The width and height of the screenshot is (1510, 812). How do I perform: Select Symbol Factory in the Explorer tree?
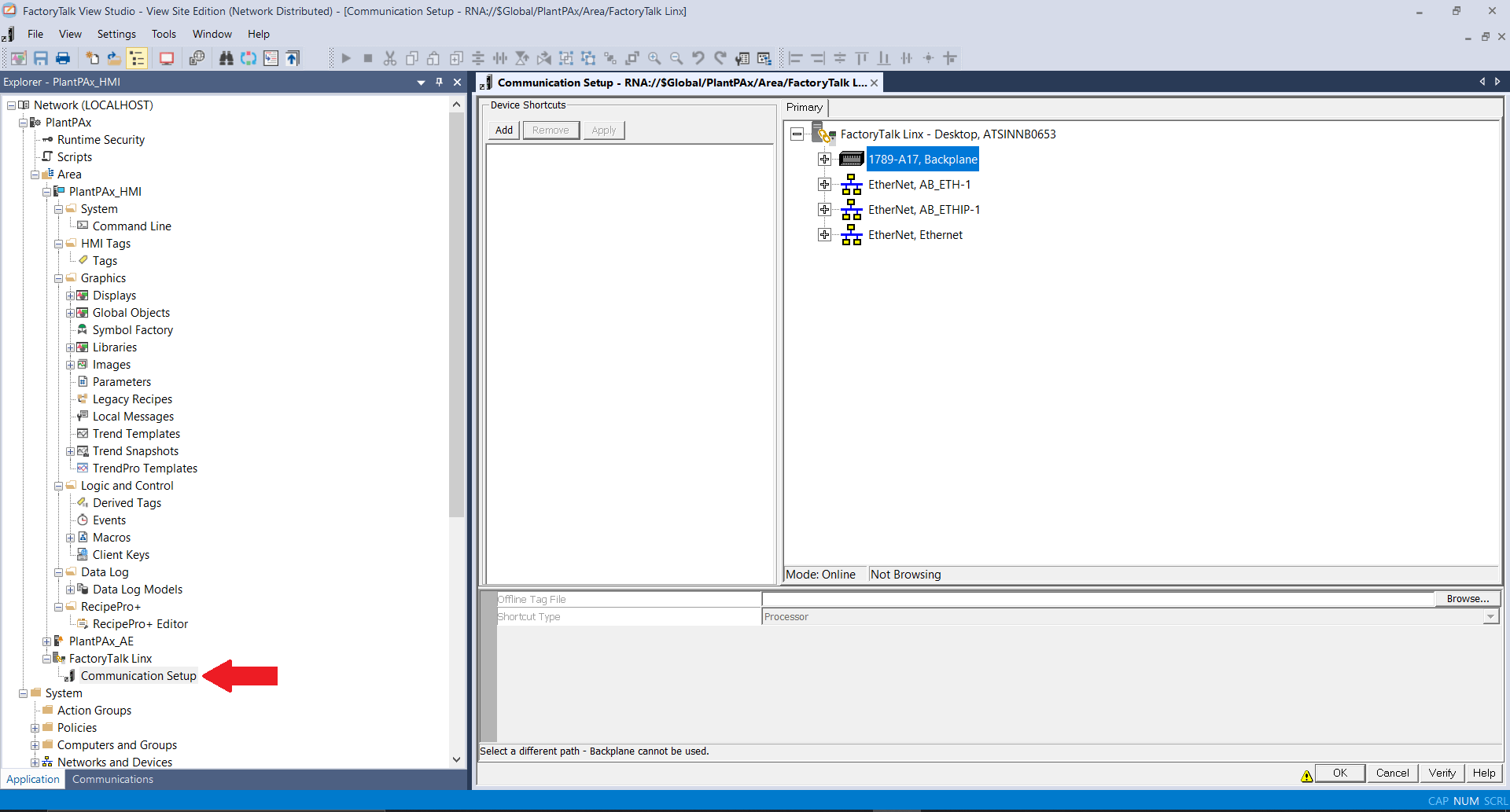click(x=133, y=330)
